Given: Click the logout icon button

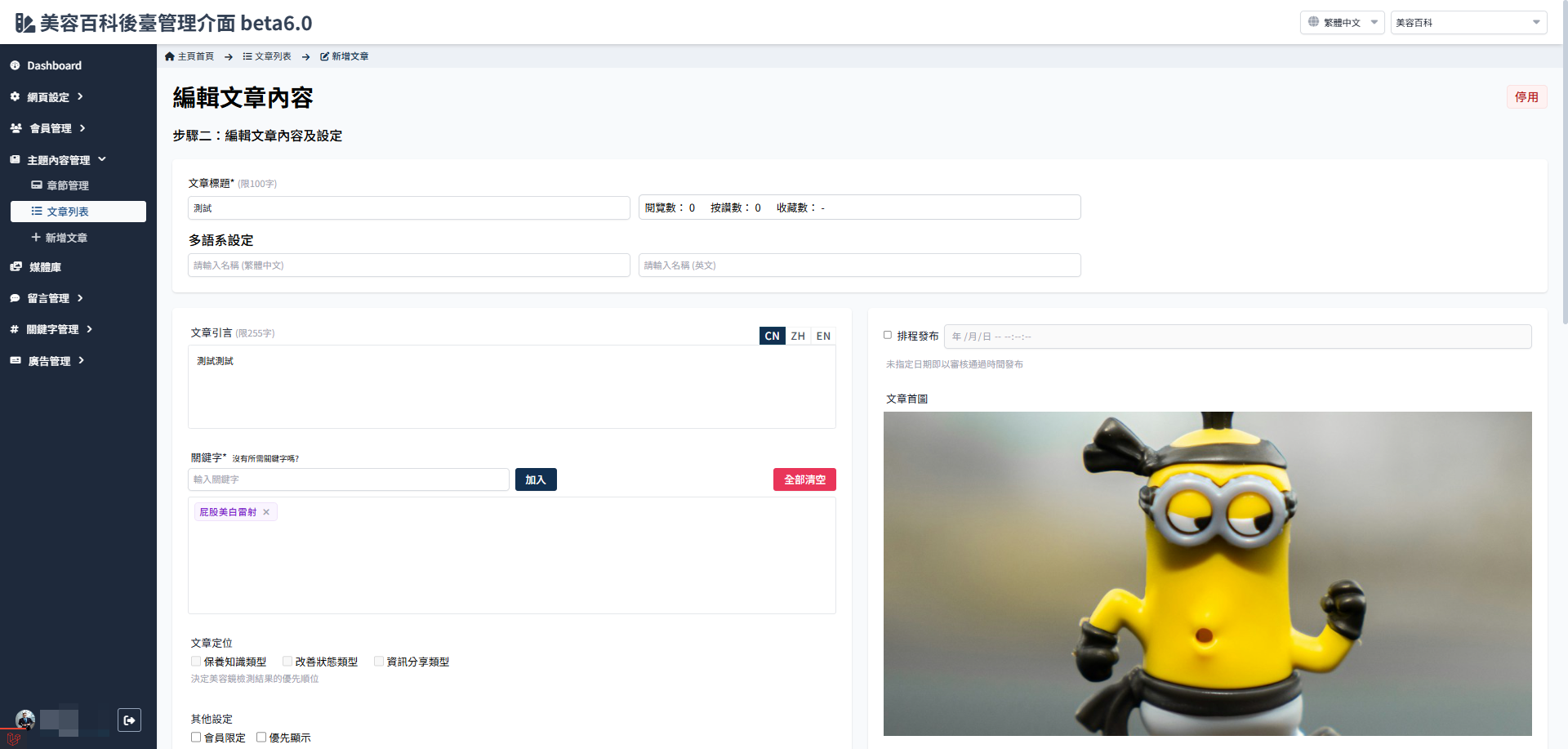Looking at the screenshot, I should (129, 720).
